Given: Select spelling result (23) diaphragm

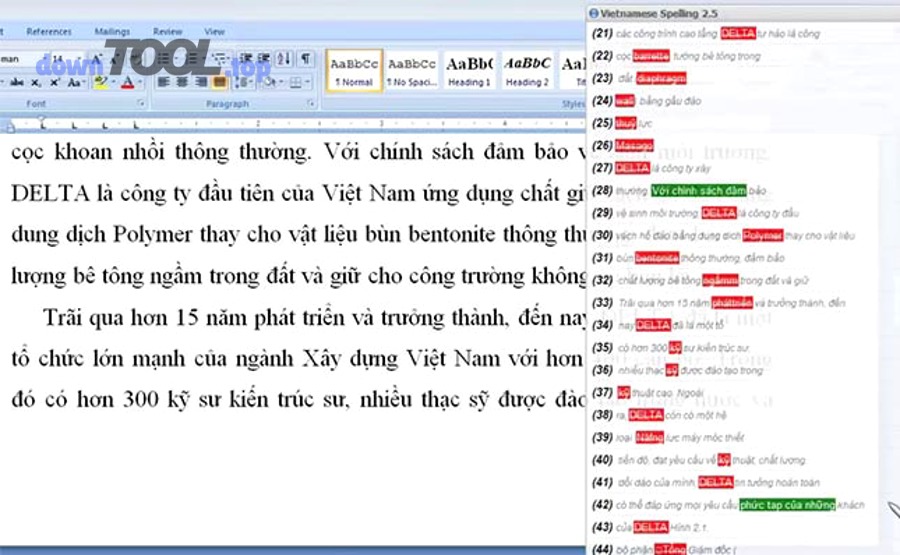Looking at the screenshot, I should (661, 78).
